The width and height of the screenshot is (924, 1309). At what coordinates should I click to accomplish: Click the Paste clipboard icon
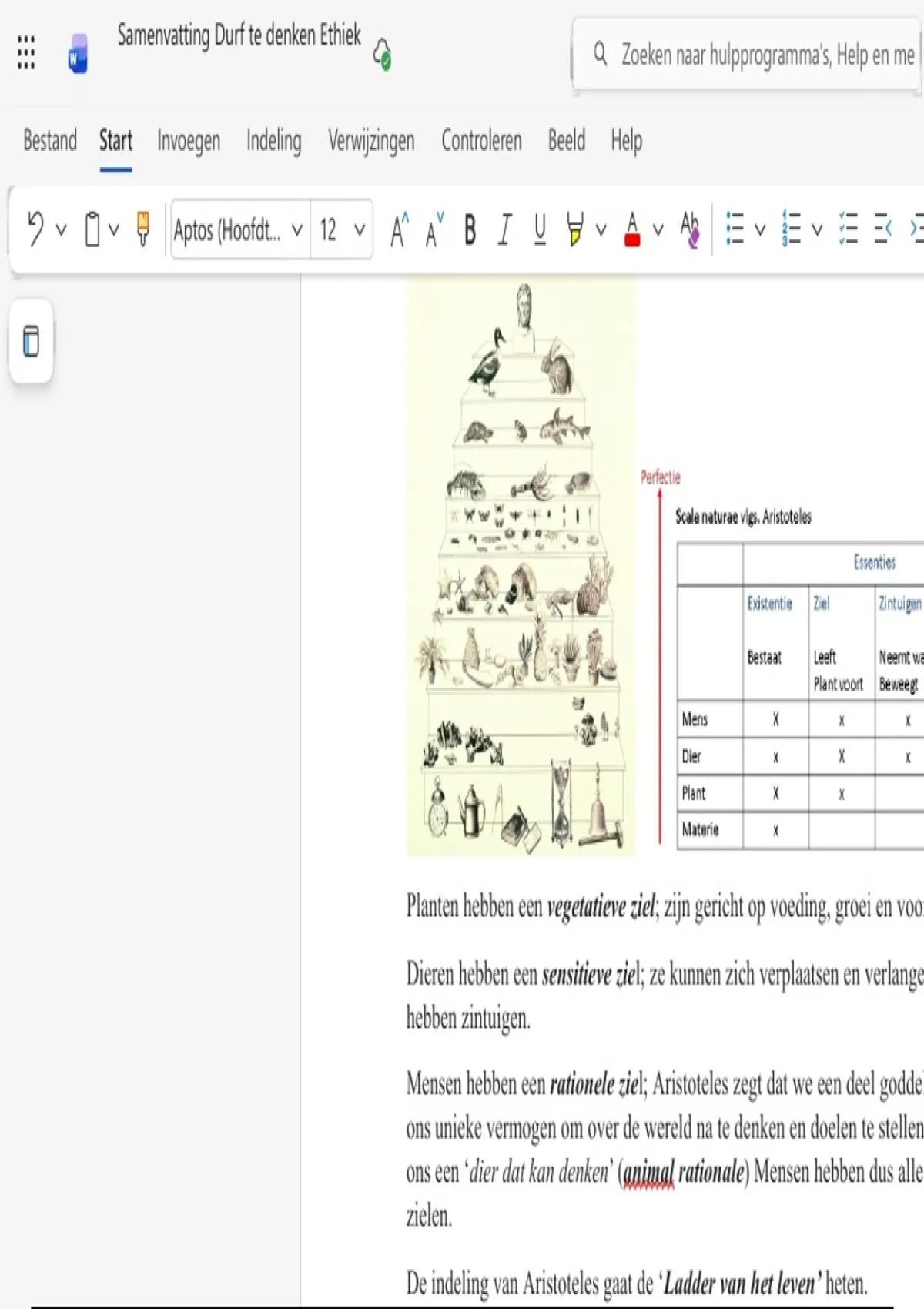[92, 229]
